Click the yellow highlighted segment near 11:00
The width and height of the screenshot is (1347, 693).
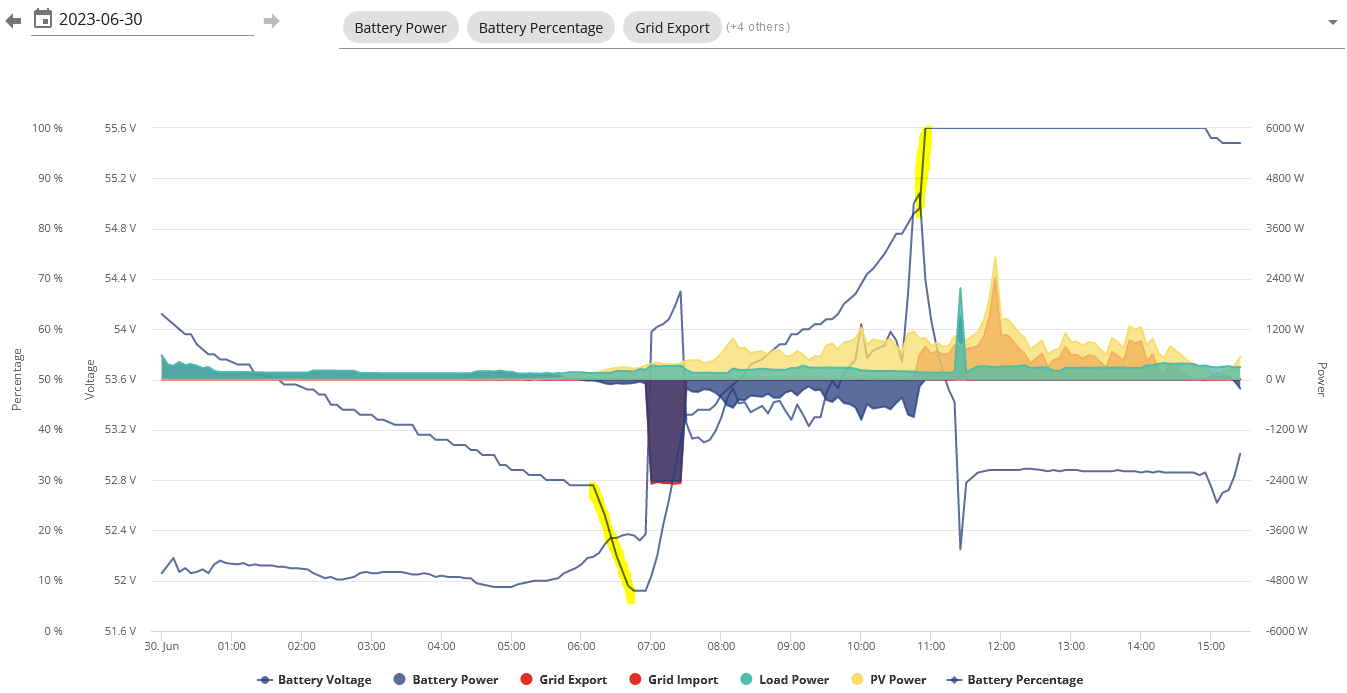923,168
